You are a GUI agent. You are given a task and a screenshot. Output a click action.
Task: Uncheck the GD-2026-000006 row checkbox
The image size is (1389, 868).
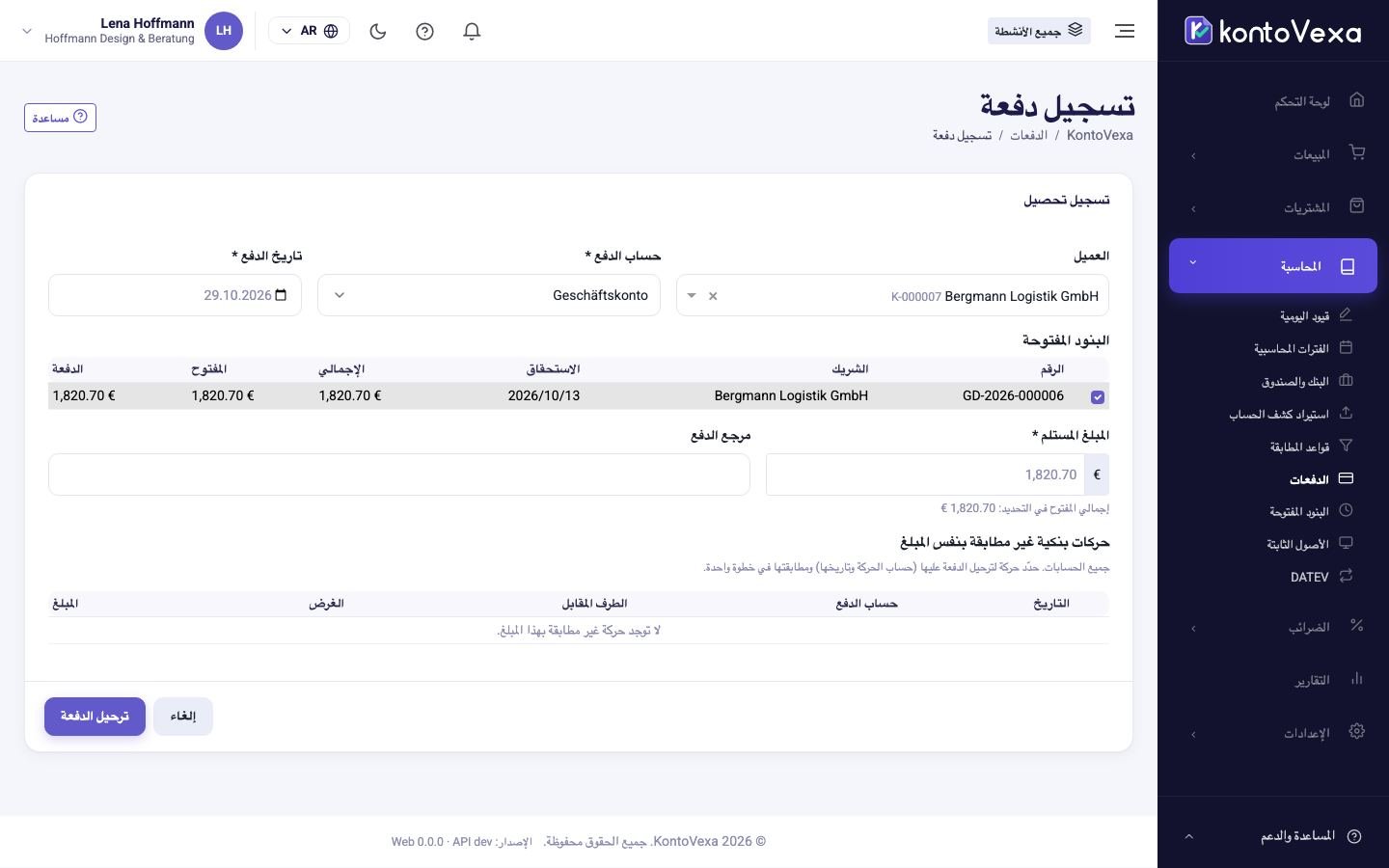(x=1098, y=396)
